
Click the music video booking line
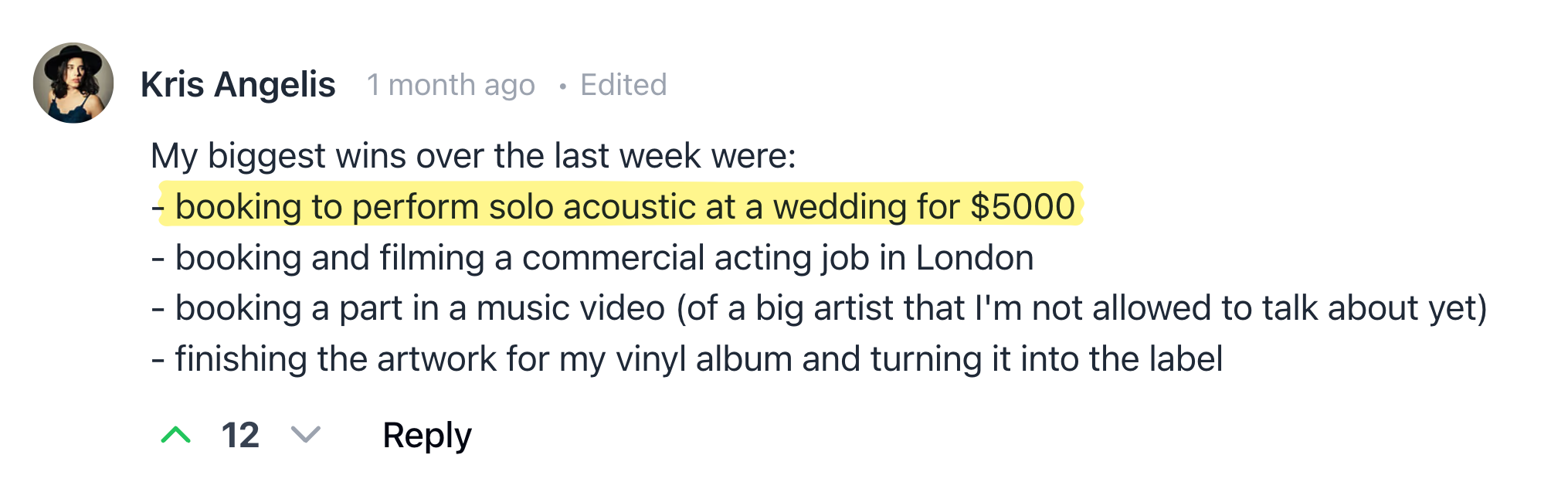(x=819, y=308)
